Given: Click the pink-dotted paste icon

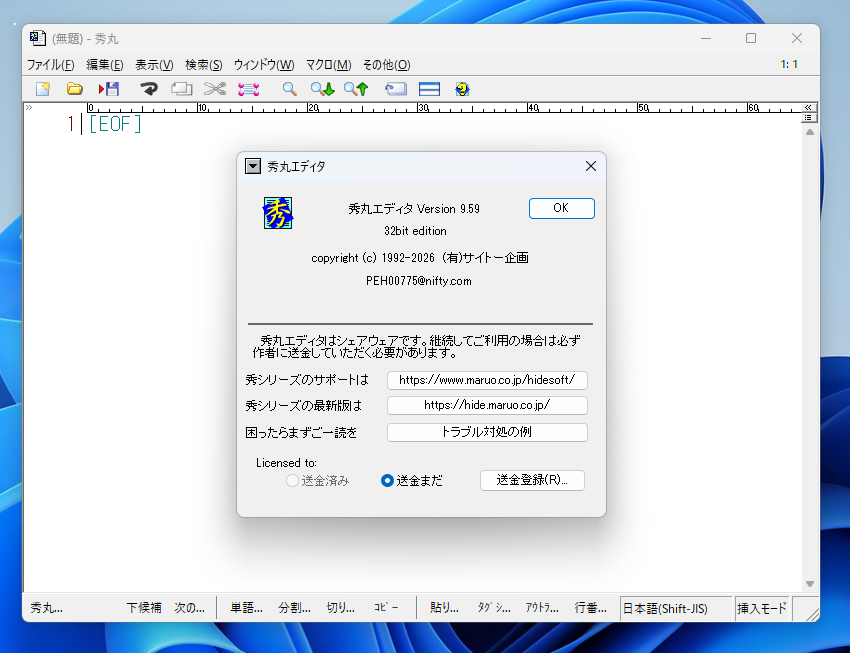Looking at the screenshot, I should click(x=248, y=89).
